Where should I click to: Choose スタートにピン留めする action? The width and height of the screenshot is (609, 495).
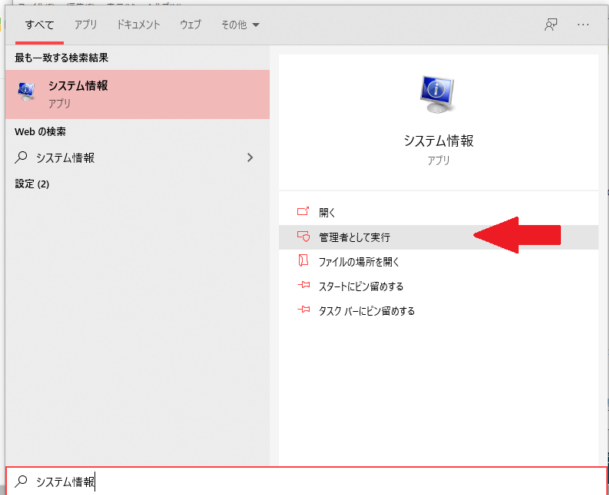click(x=438, y=286)
